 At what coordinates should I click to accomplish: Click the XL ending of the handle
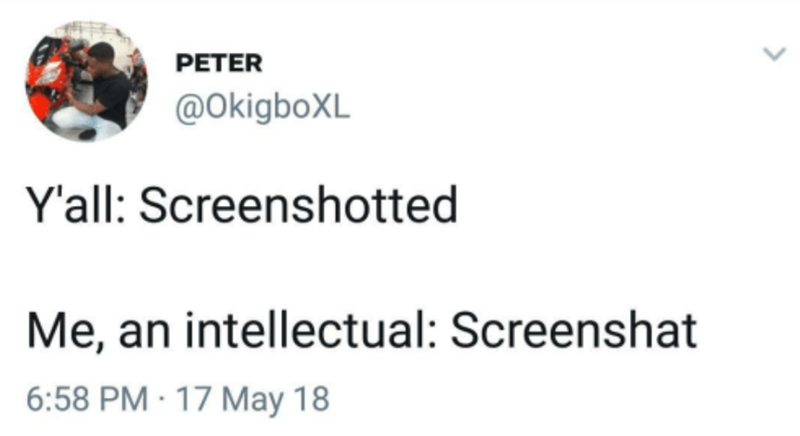pos(334,103)
